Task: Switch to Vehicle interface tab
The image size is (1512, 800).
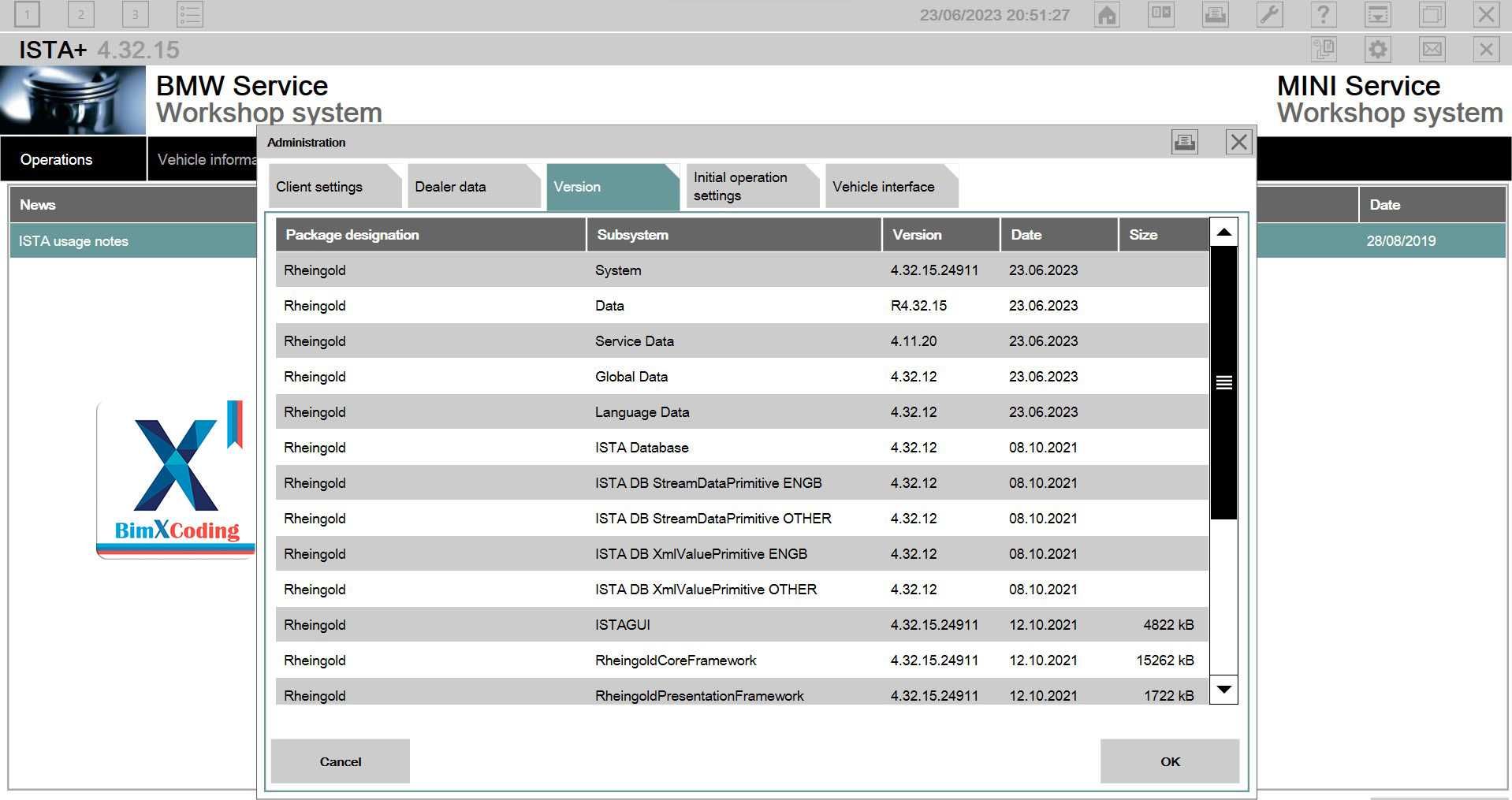Action: [891, 187]
